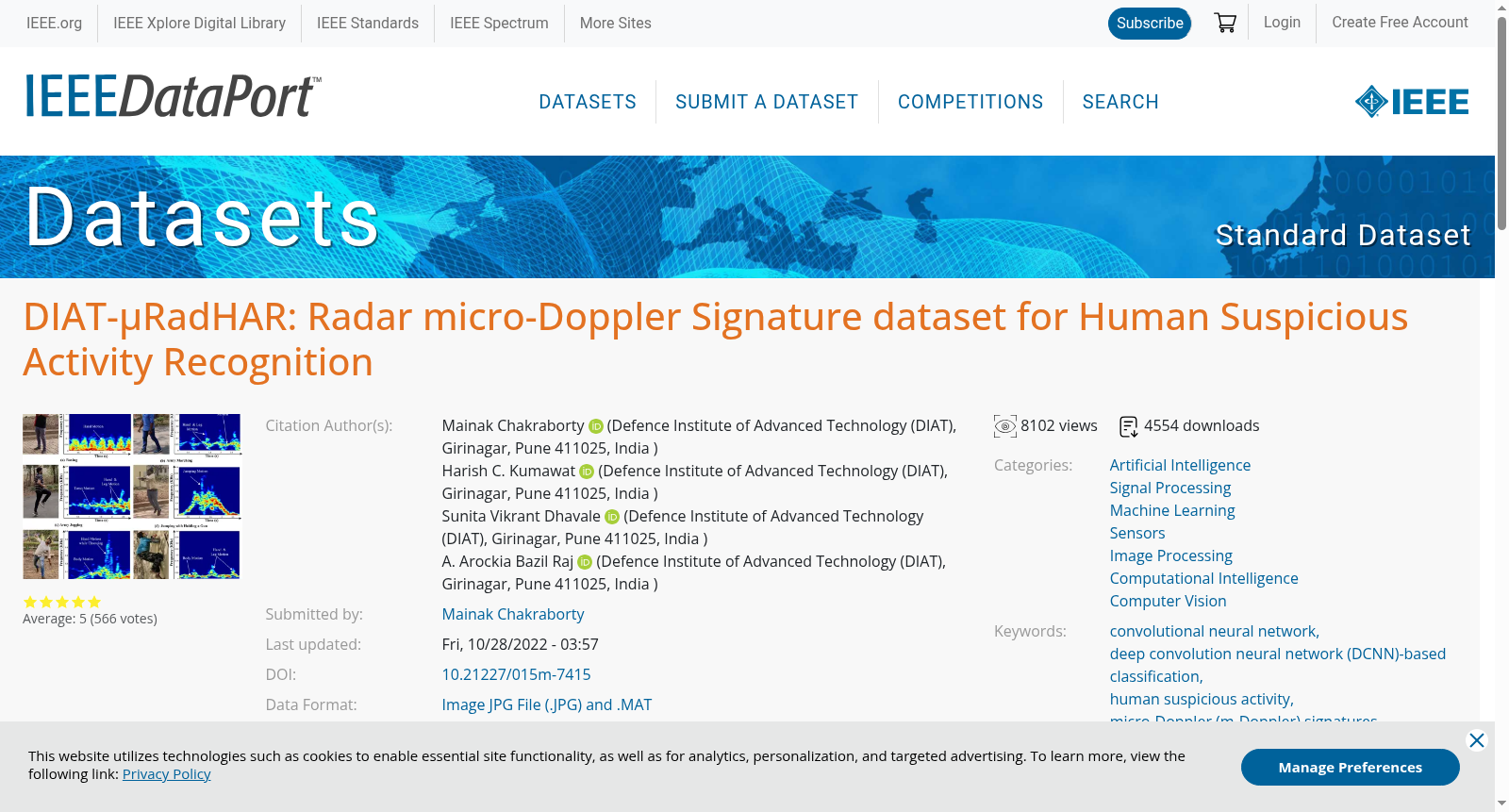
Task: Open the COMPETITIONS menu item
Action: click(970, 102)
